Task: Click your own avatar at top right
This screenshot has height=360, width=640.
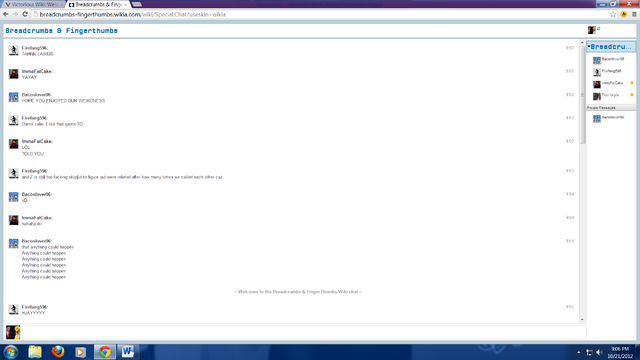Action: [x=591, y=30]
